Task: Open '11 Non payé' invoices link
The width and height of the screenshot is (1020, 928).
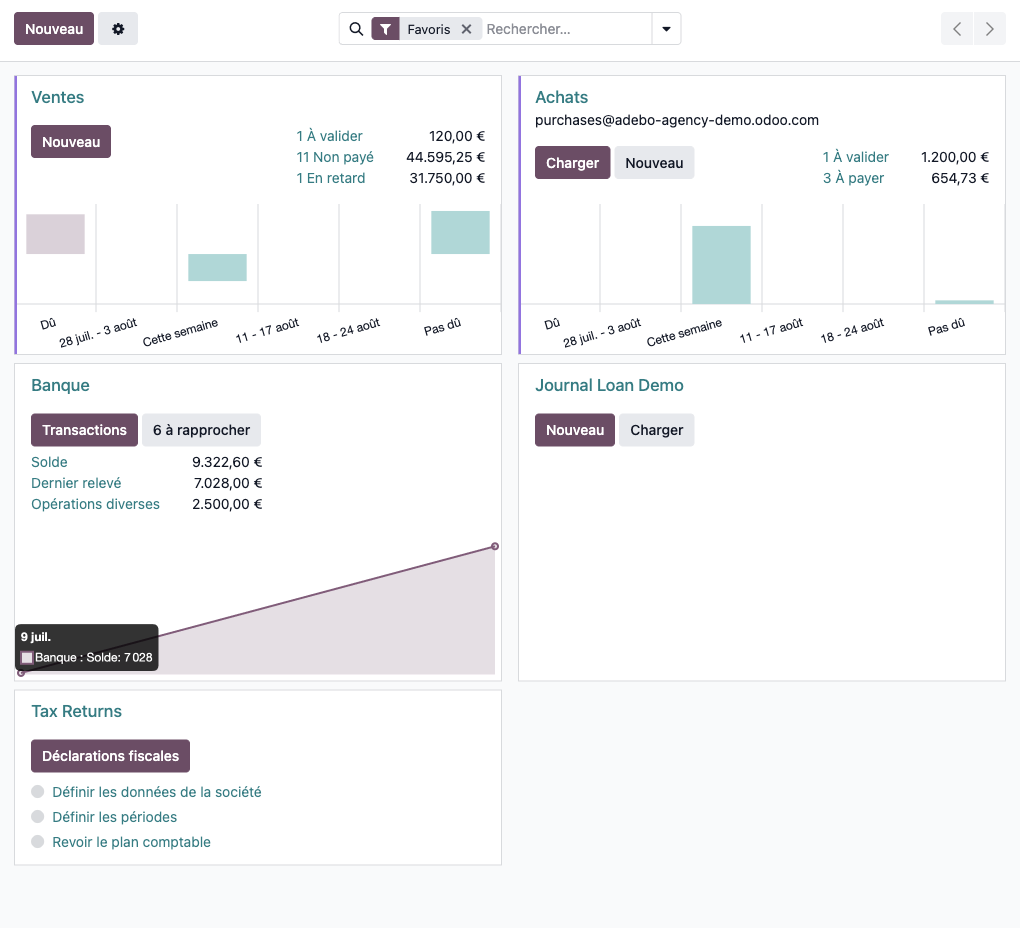Action: [335, 157]
